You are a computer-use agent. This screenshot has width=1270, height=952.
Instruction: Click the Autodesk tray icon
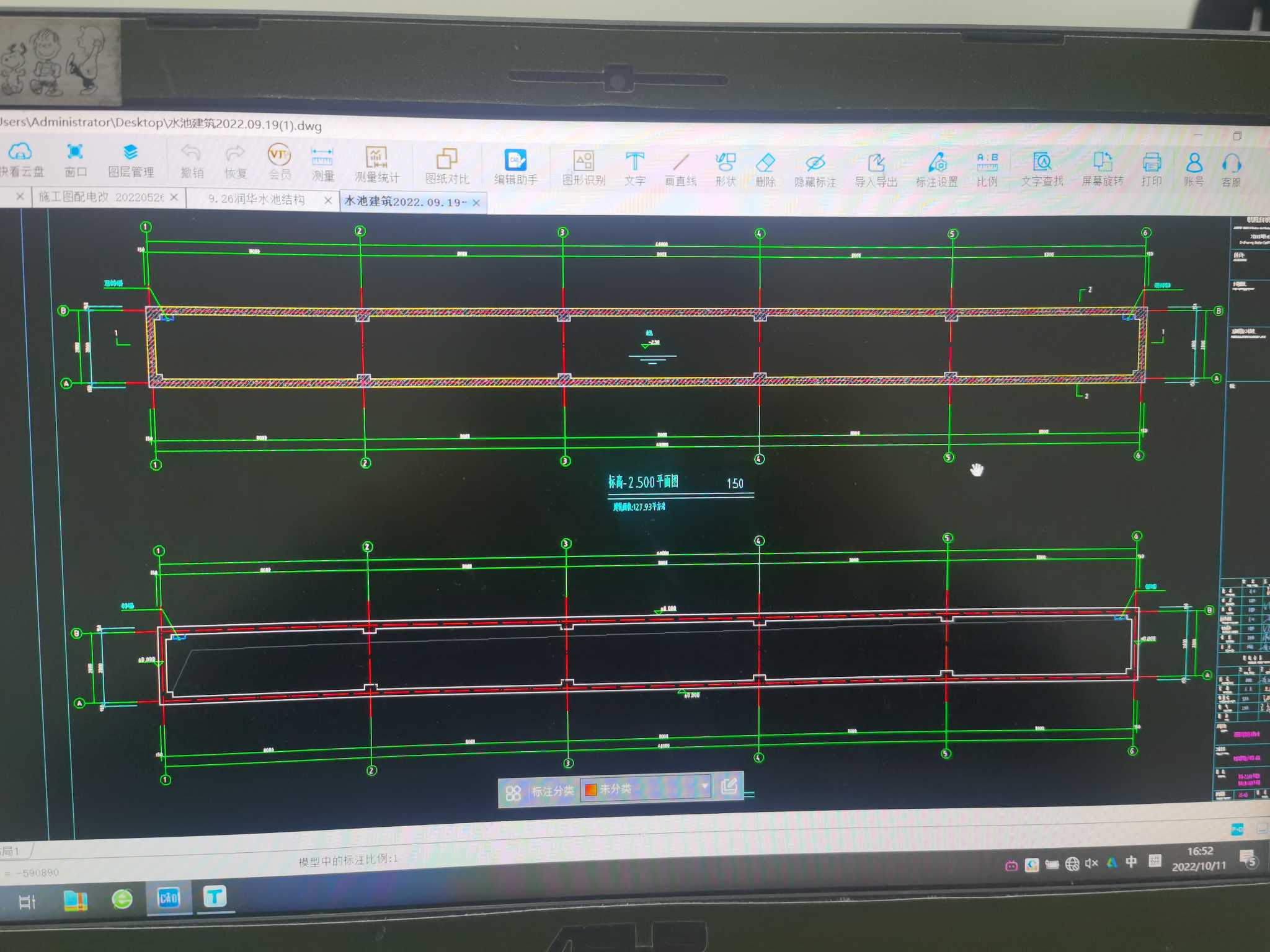tap(1111, 863)
